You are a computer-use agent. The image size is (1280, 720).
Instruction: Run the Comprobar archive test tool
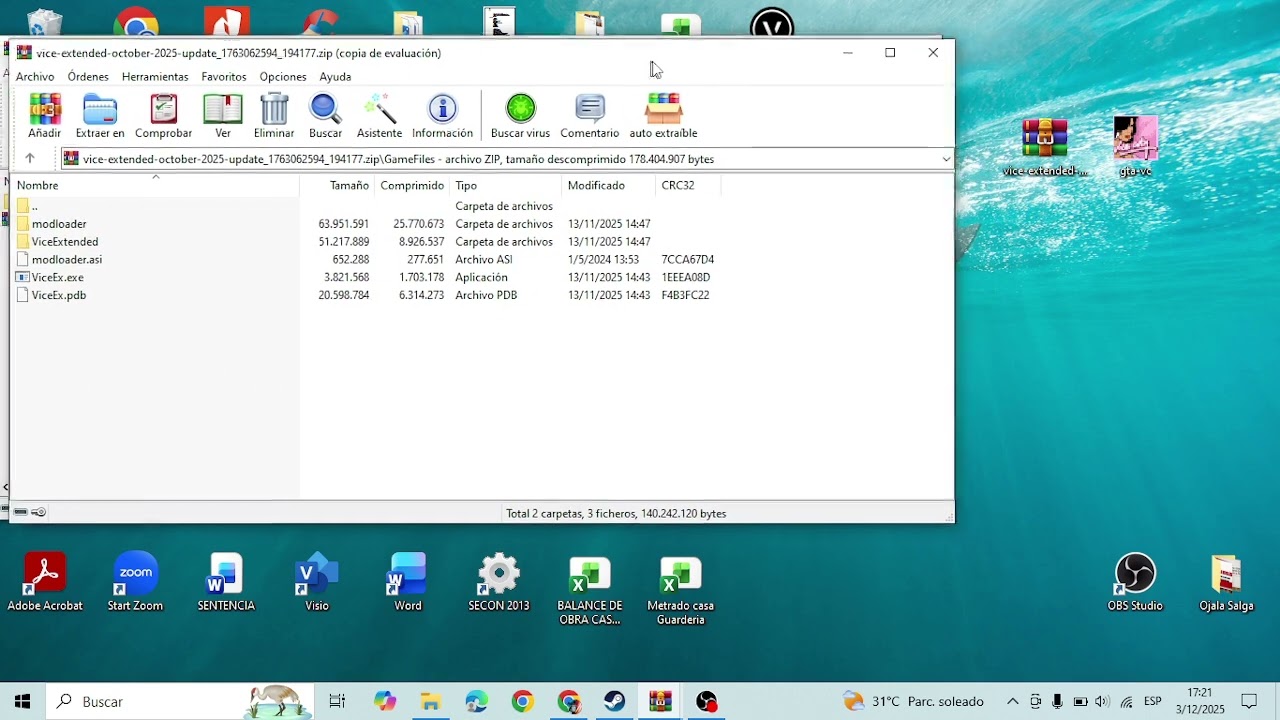point(163,115)
